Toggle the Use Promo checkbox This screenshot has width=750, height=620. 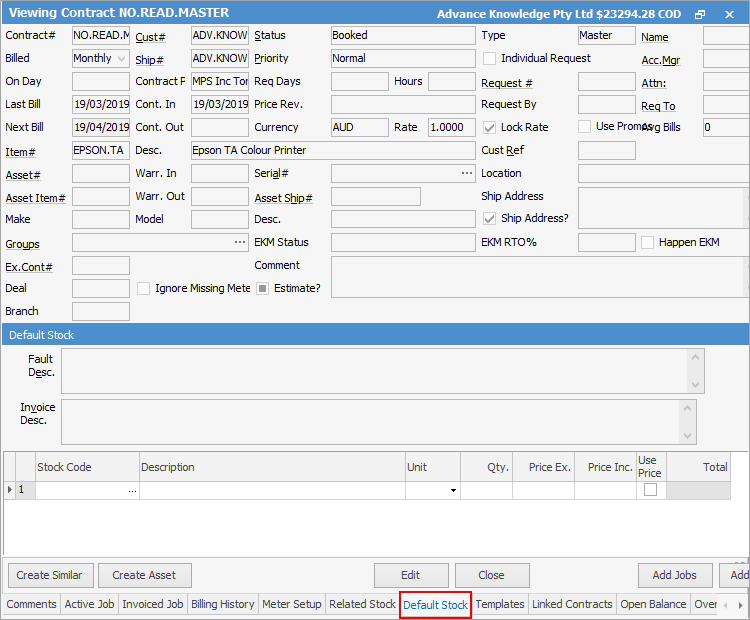point(584,126)
